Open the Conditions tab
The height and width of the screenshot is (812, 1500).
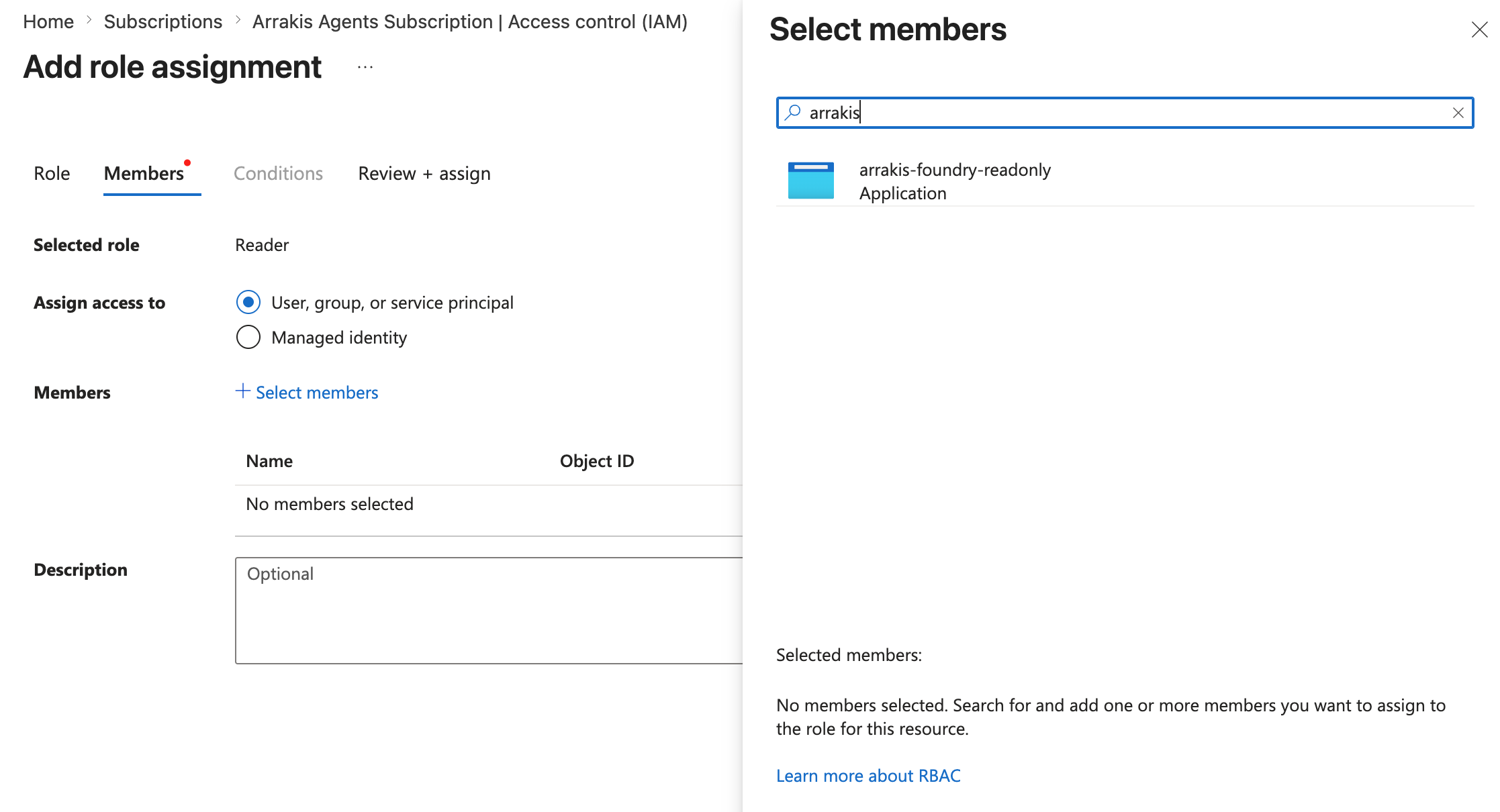278,173
